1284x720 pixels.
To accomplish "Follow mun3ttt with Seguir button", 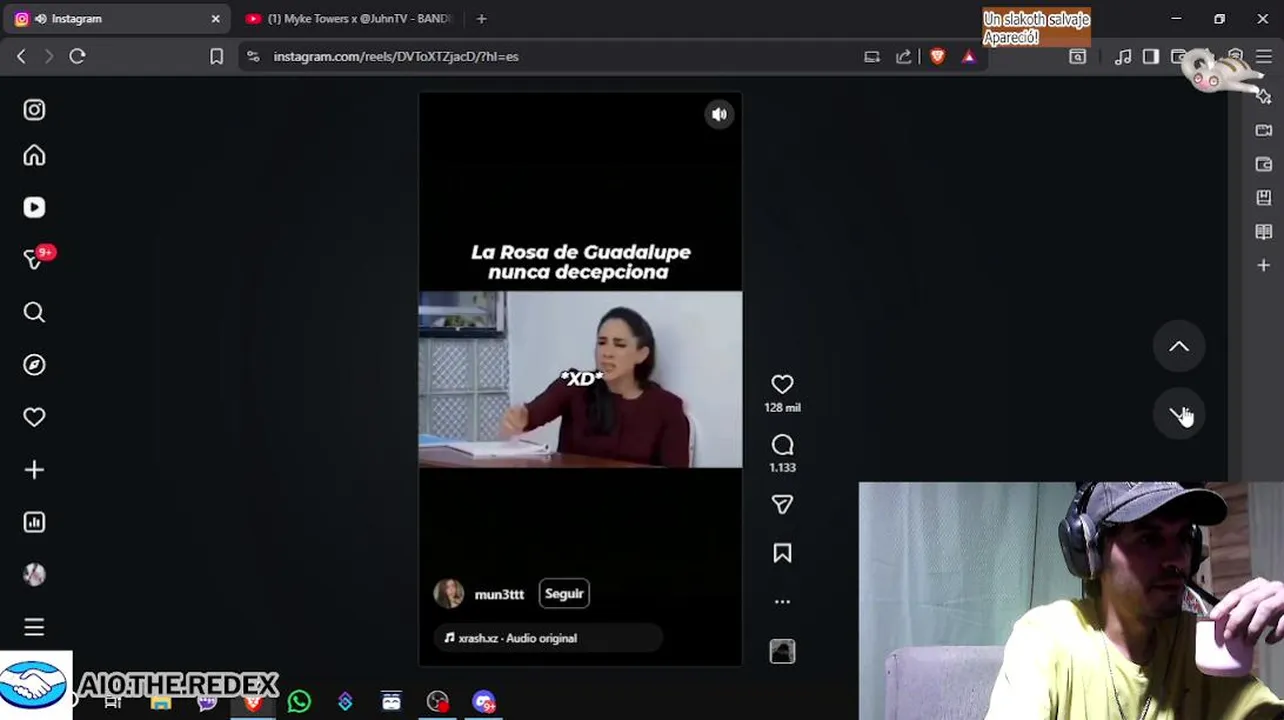I will [564, 594].
